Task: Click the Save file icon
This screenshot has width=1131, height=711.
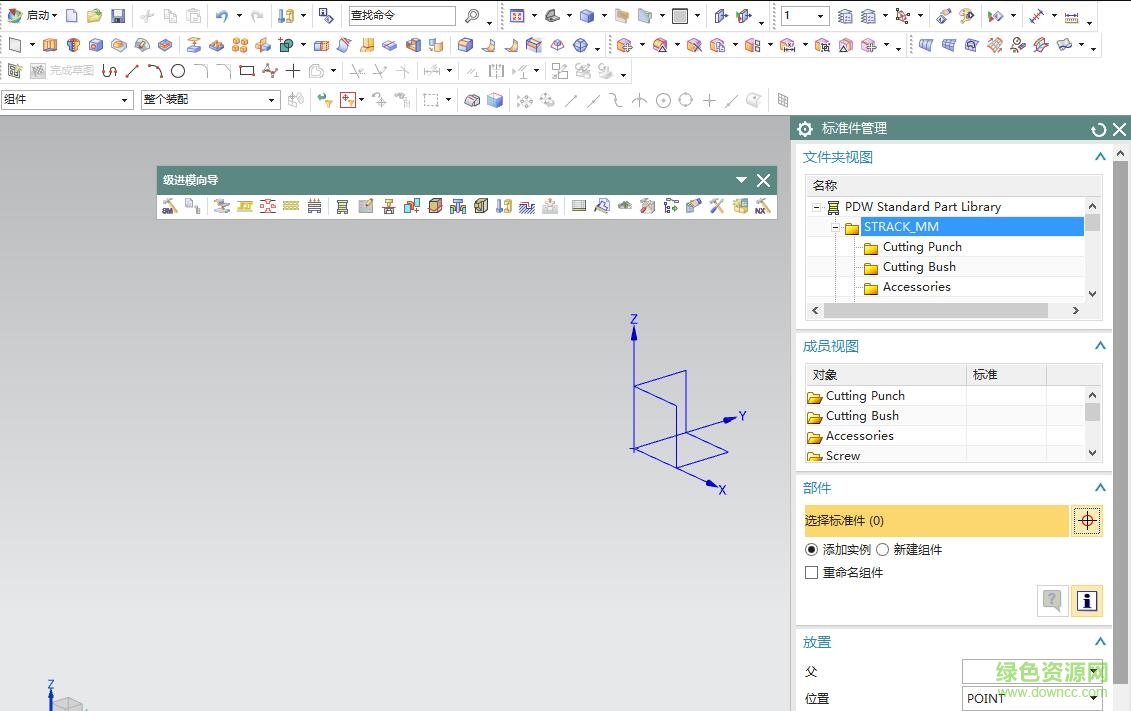Action: tap(118, 16)
